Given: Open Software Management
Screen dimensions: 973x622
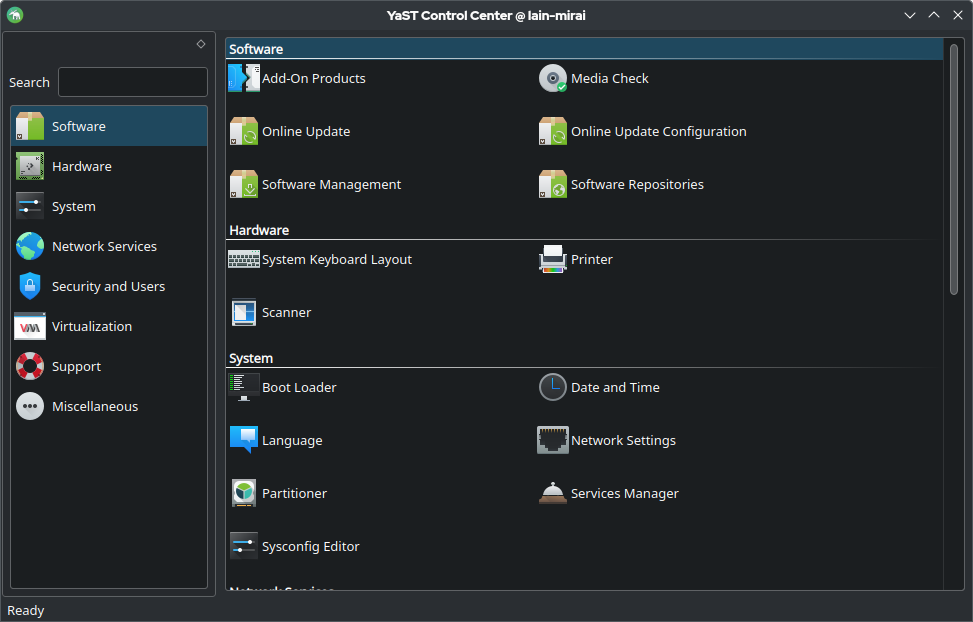Looking at the screenshot, I should [x=331, y=185].
